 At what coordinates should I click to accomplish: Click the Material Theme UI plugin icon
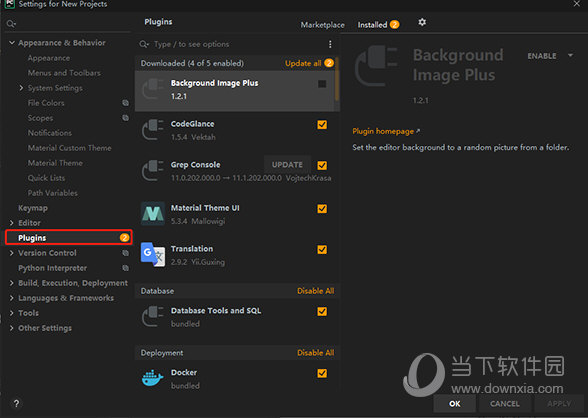153,214
